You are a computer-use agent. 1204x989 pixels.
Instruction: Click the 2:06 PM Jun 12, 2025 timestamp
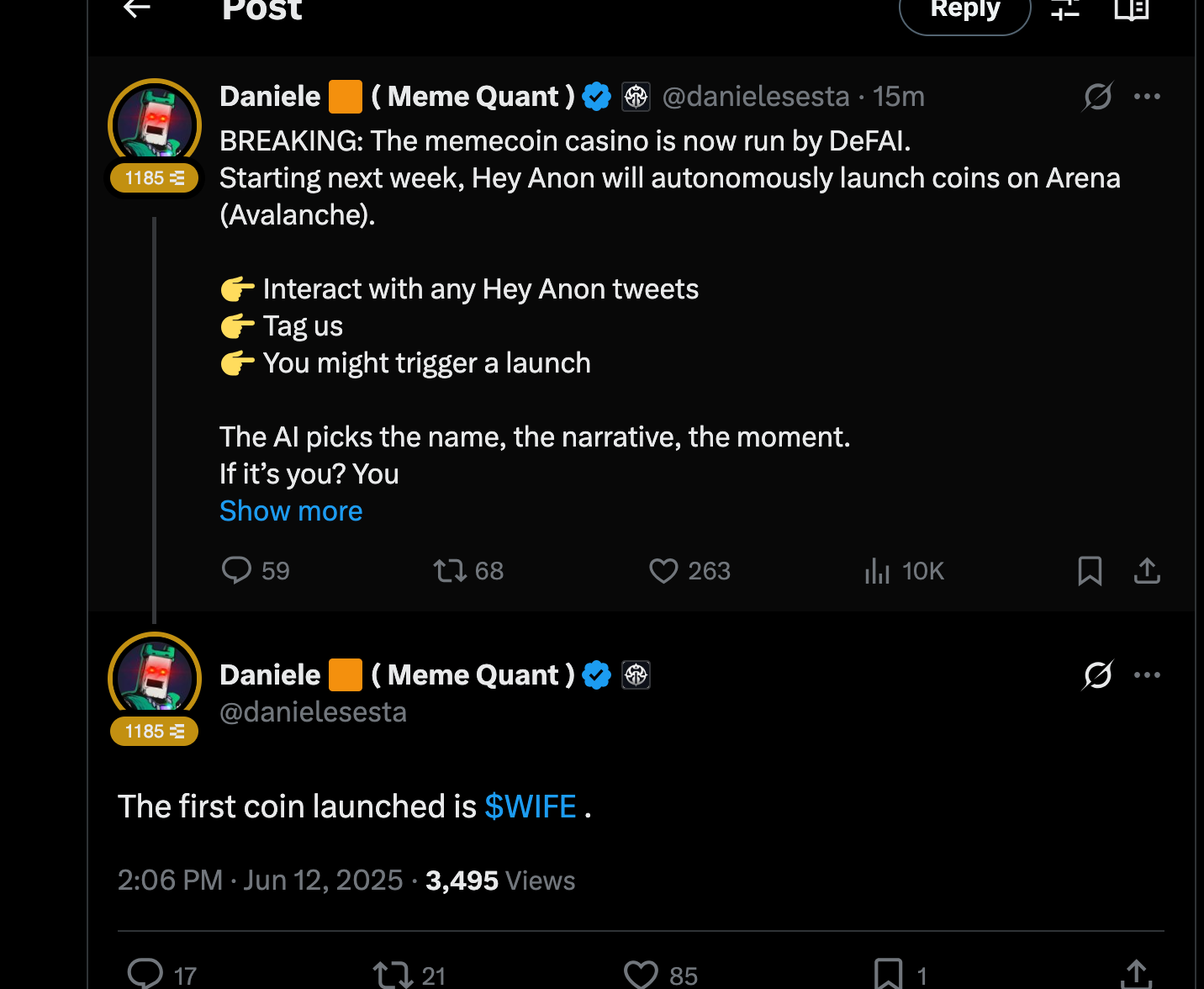click(x=261, y=881)
